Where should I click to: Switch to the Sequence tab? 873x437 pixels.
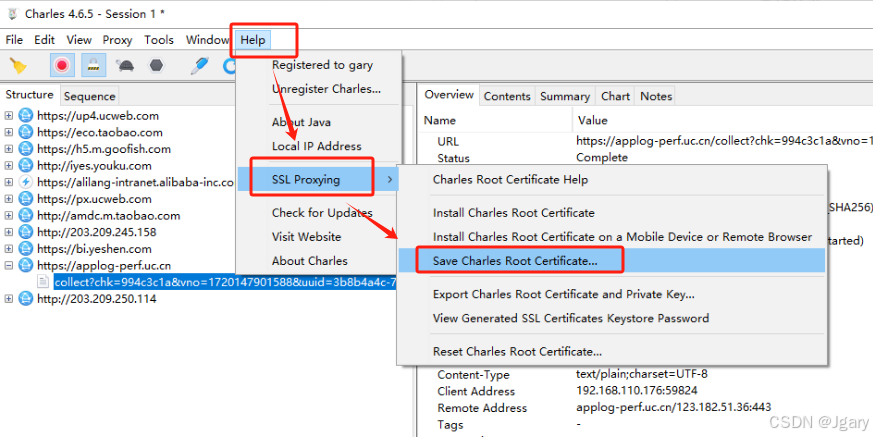(89, 97)
